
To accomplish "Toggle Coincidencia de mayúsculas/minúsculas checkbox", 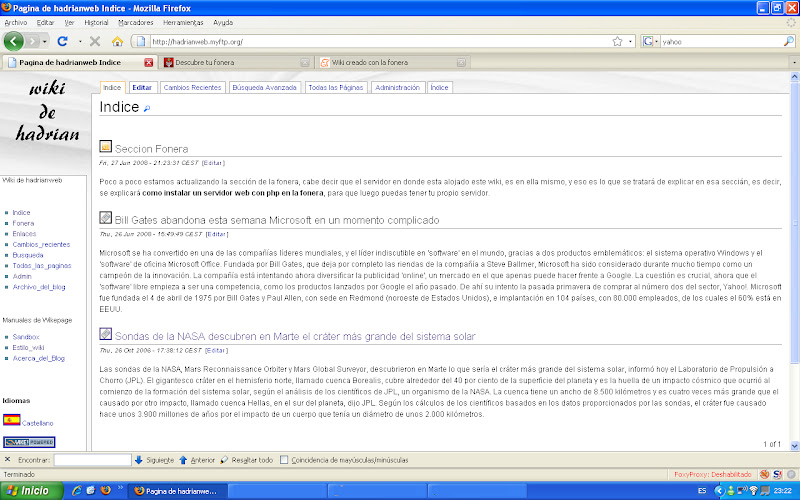I will [x=284, y=460].
